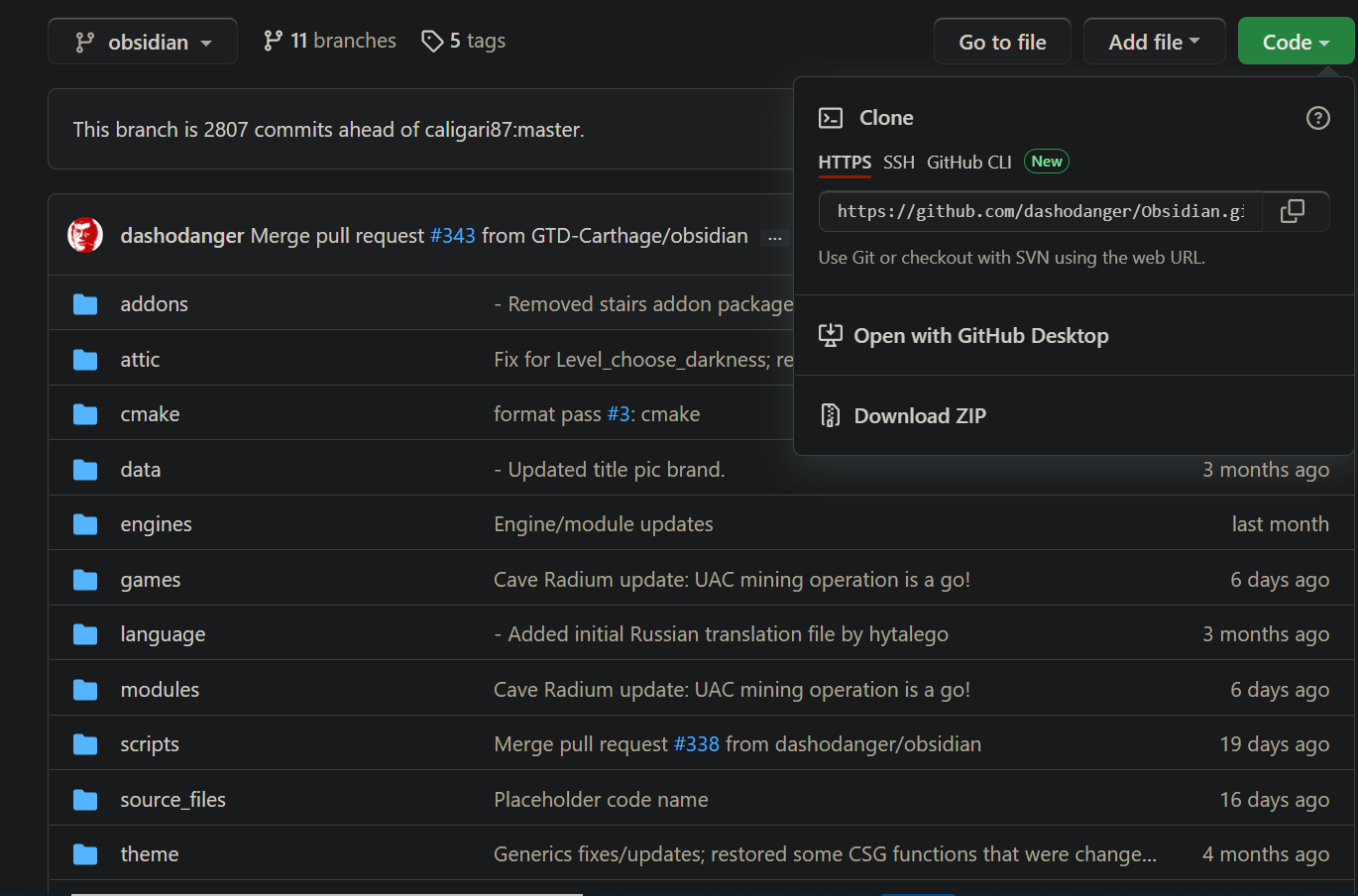Image resolution: width=1358 pixels, height=896 pixels.
Task: Click the GitHub Desktop icon
Action: click(830, 335)
